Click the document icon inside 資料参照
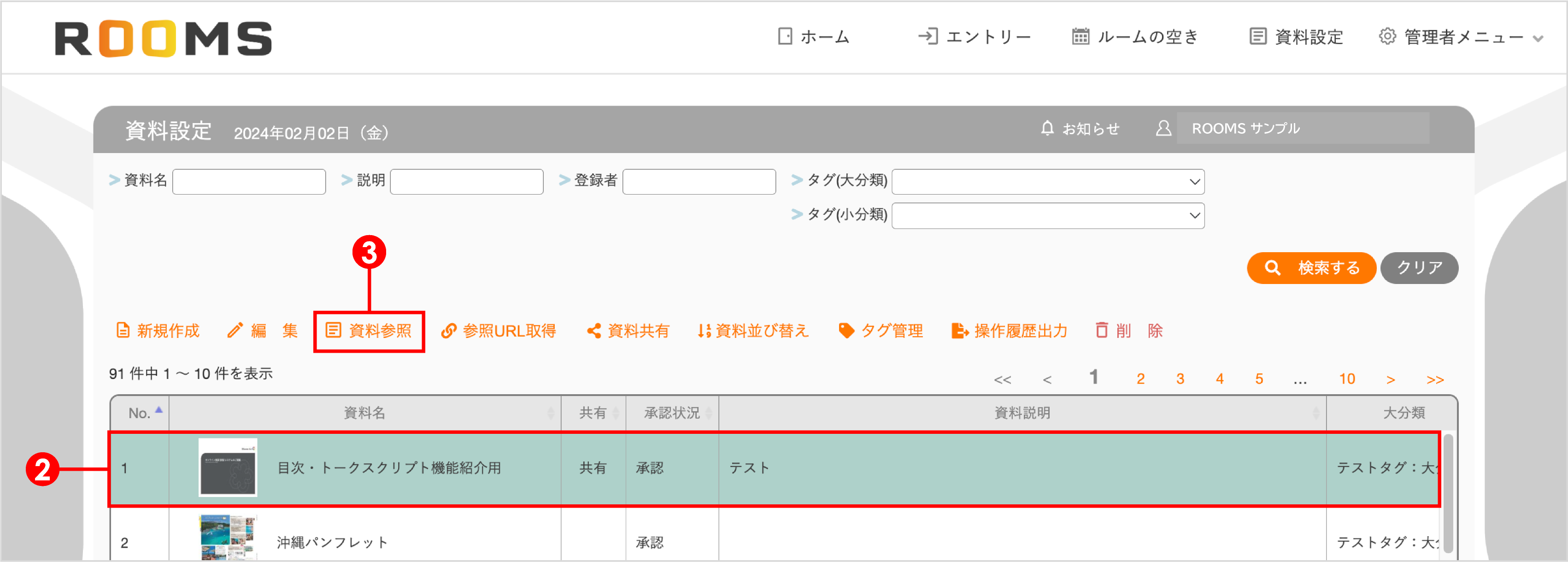Image resolution: width=1568 pixels, height=562 pixels. tap(333, 331)
